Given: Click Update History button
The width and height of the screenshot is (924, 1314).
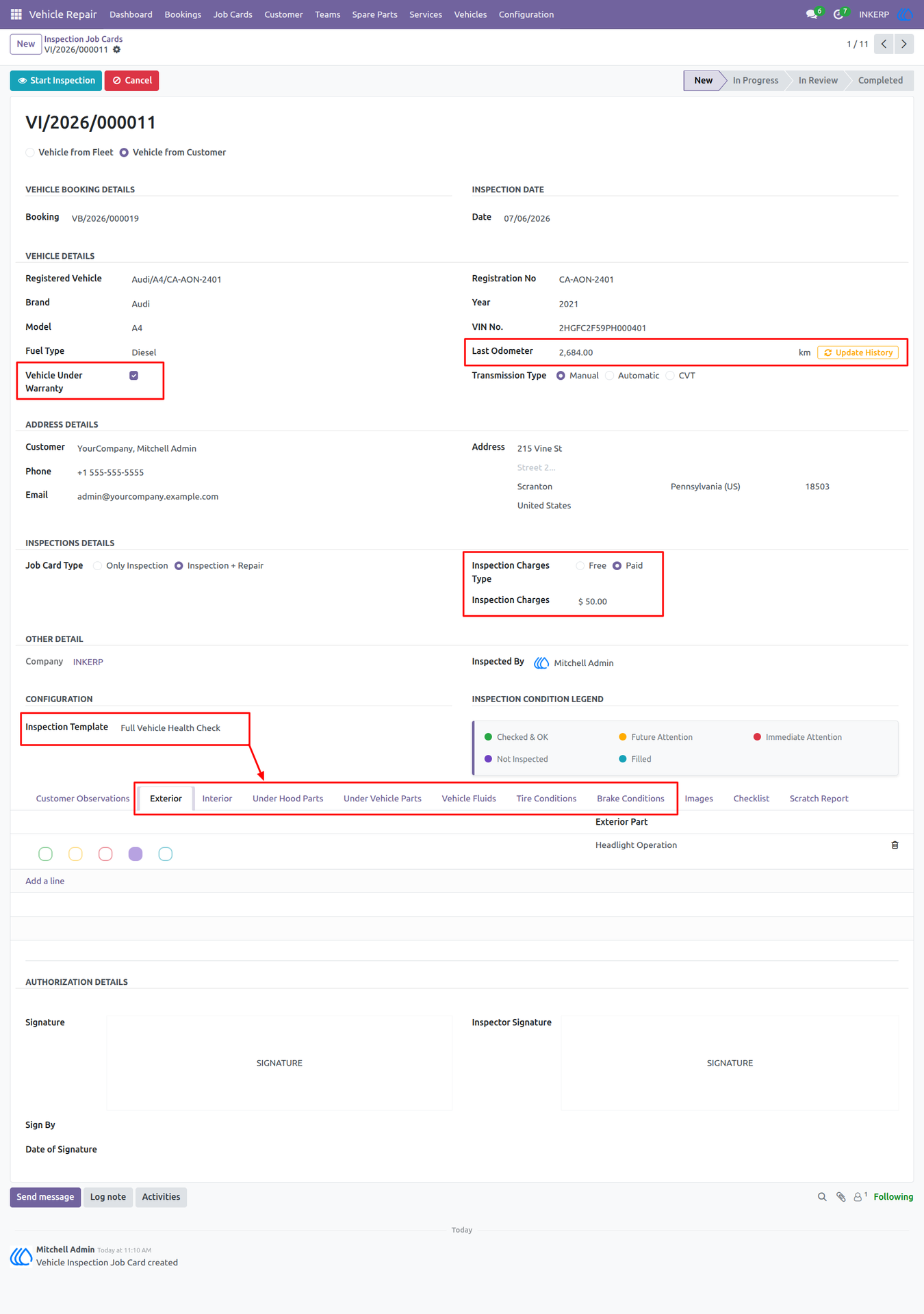Looking at the screenshot, I should click(x=858, y=352).
